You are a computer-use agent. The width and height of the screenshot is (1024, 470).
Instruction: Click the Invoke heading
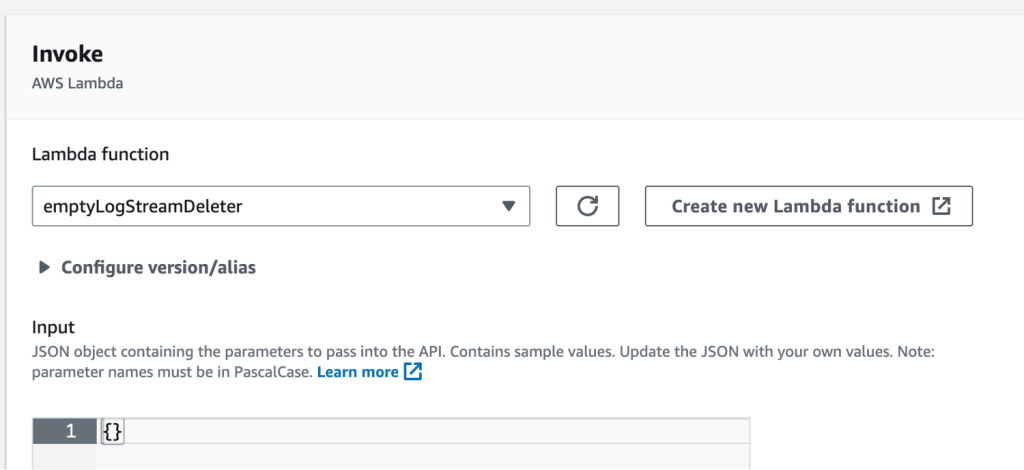click(67, 54)
